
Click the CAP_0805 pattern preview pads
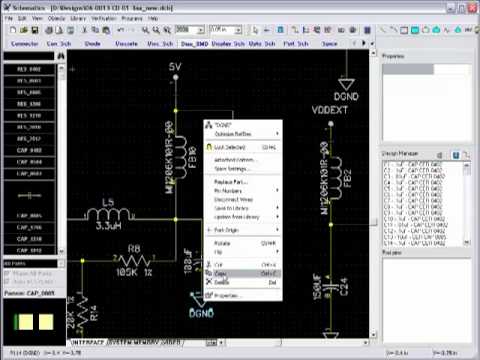click(x=34, y=322)
